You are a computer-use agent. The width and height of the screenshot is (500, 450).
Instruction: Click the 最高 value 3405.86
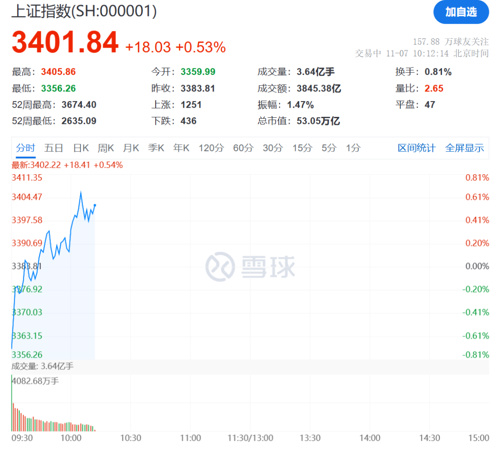tap(58, 72)
